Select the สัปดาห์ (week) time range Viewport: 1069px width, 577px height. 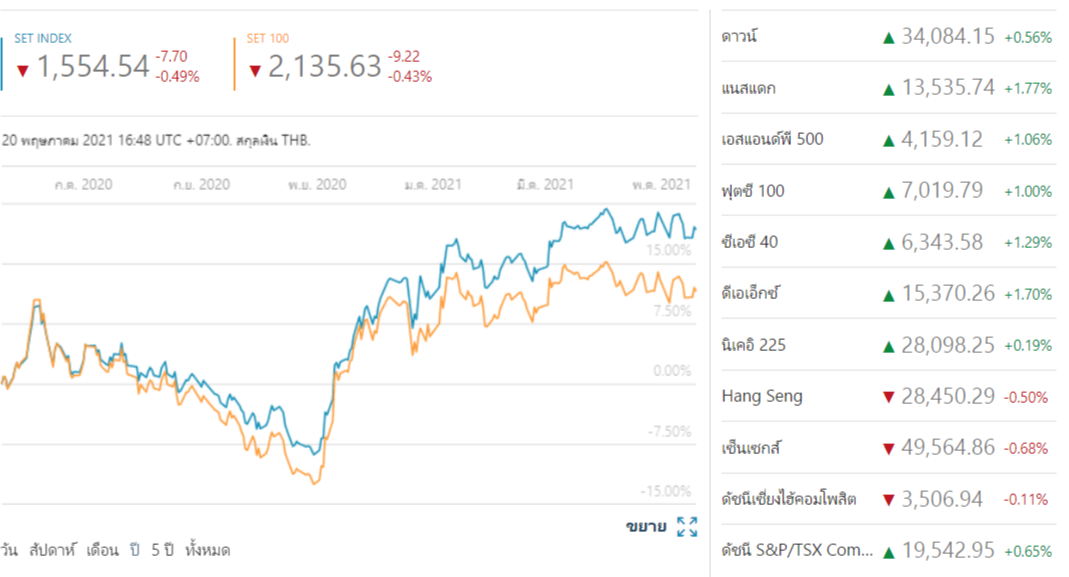(x=50, y=551)
